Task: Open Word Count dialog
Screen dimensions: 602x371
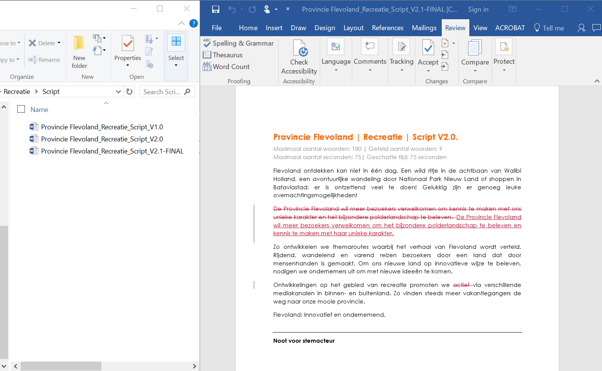Action: [x=227, y=66]
